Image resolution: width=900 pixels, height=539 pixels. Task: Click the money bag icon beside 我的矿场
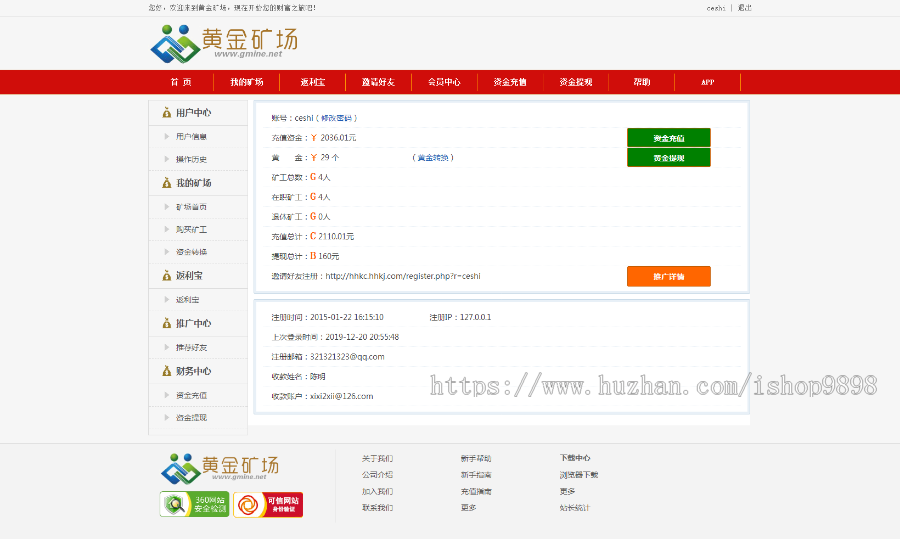click(x=166, y=183)
